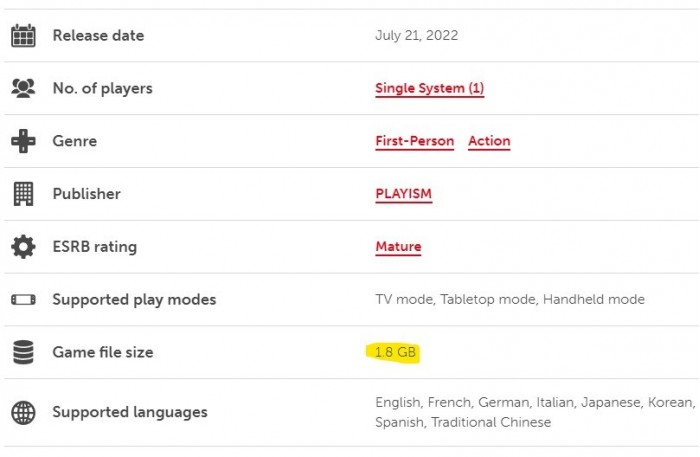Visit the PLAYISM publisher link
Image resolution: width=700 pixels, height=457 pixels.
point(403,194)
